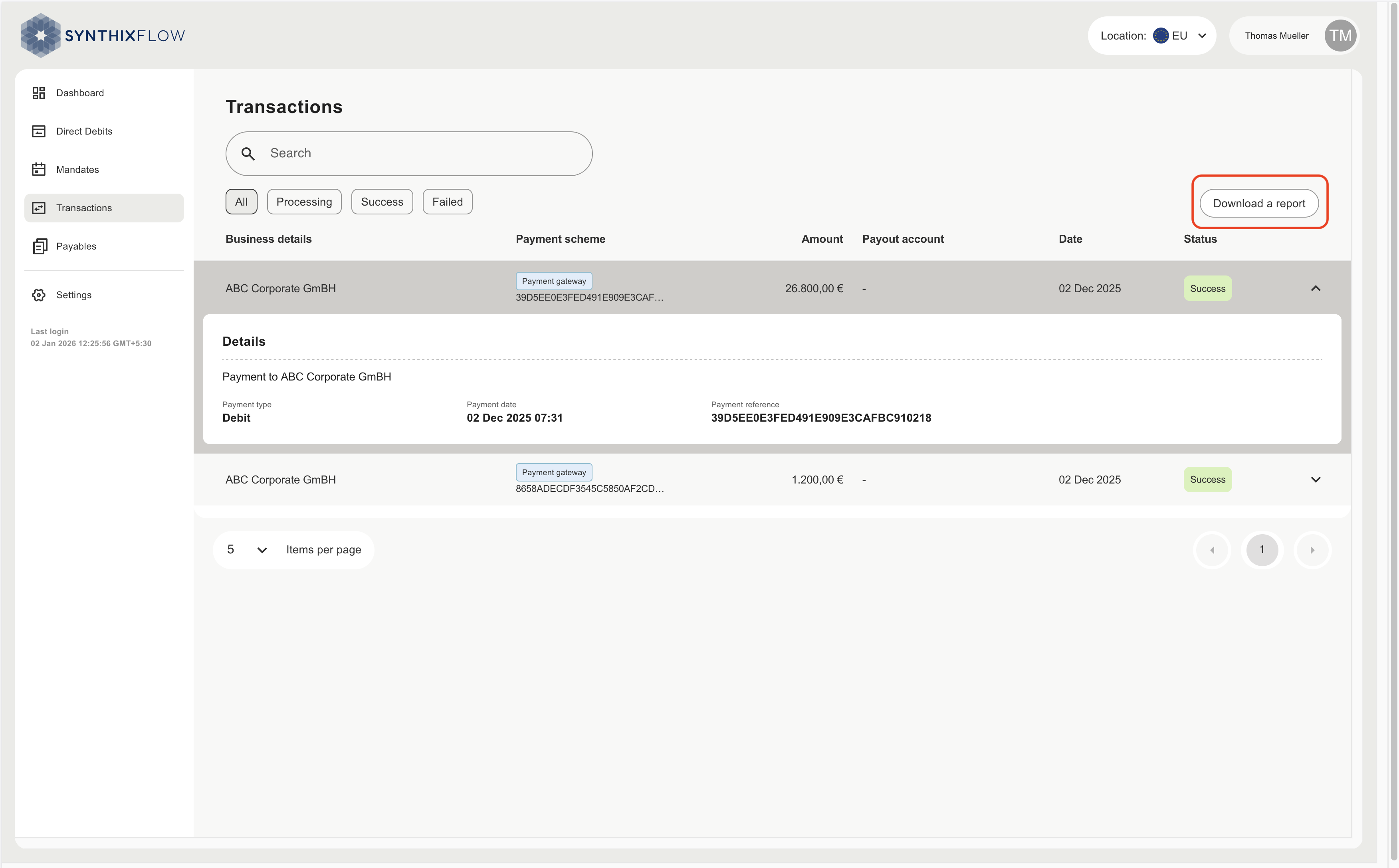Click Payment gateway tag in 26.800,00 € row
This screenshot has height=868, width=1399.
coord(553,281)
